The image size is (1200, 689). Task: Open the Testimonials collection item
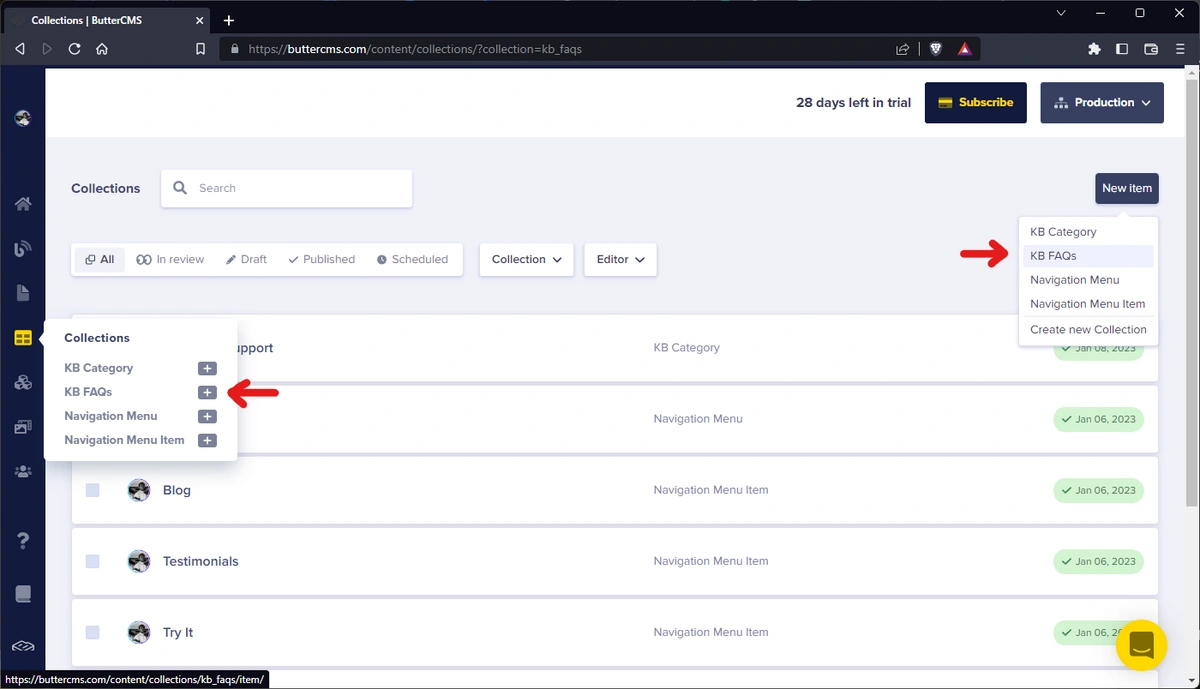(201, 561)
